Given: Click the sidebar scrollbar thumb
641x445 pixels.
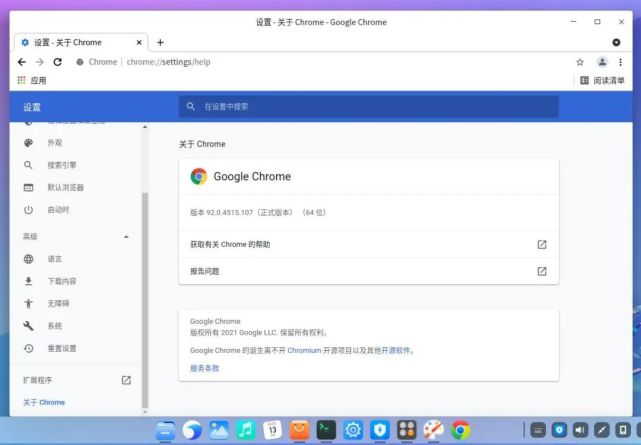Looking at the screenshot, I should pos(145,300).
